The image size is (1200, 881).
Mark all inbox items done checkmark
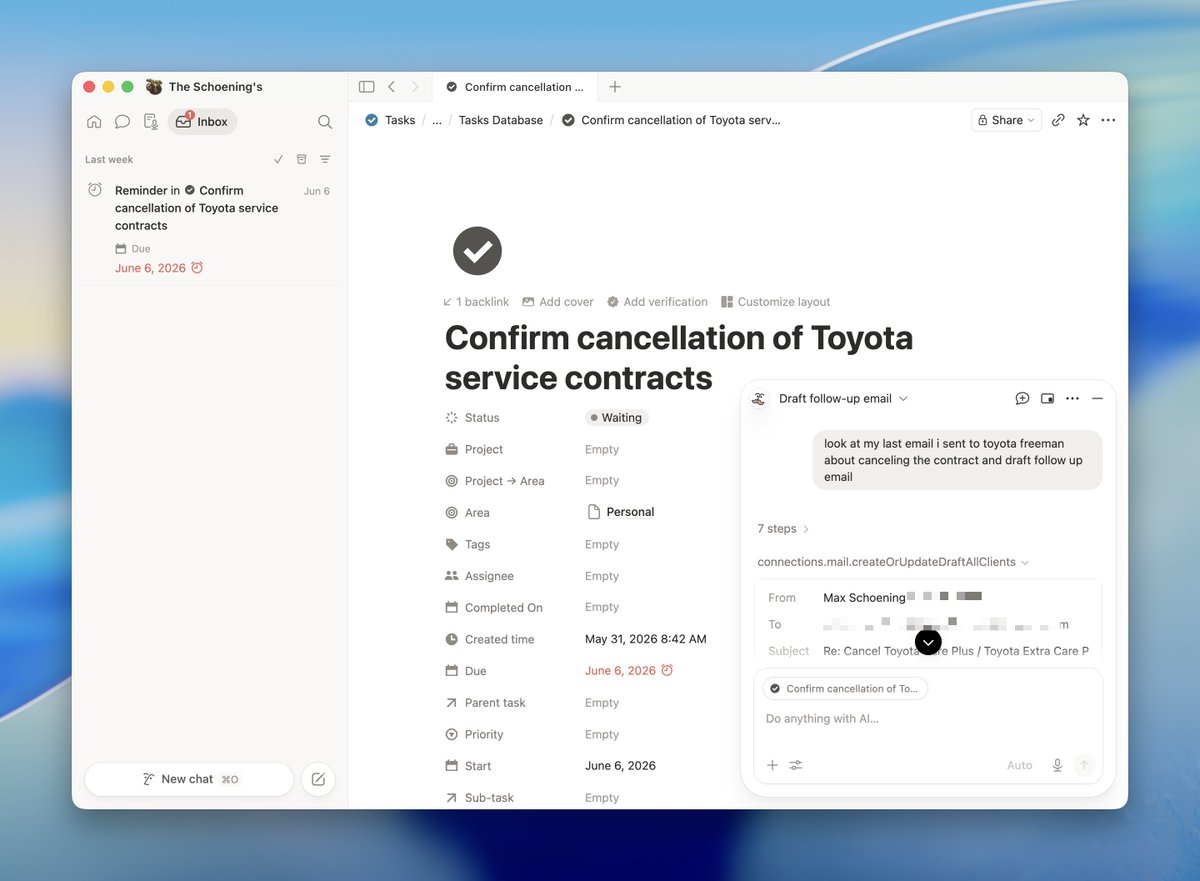pos(278,160)
